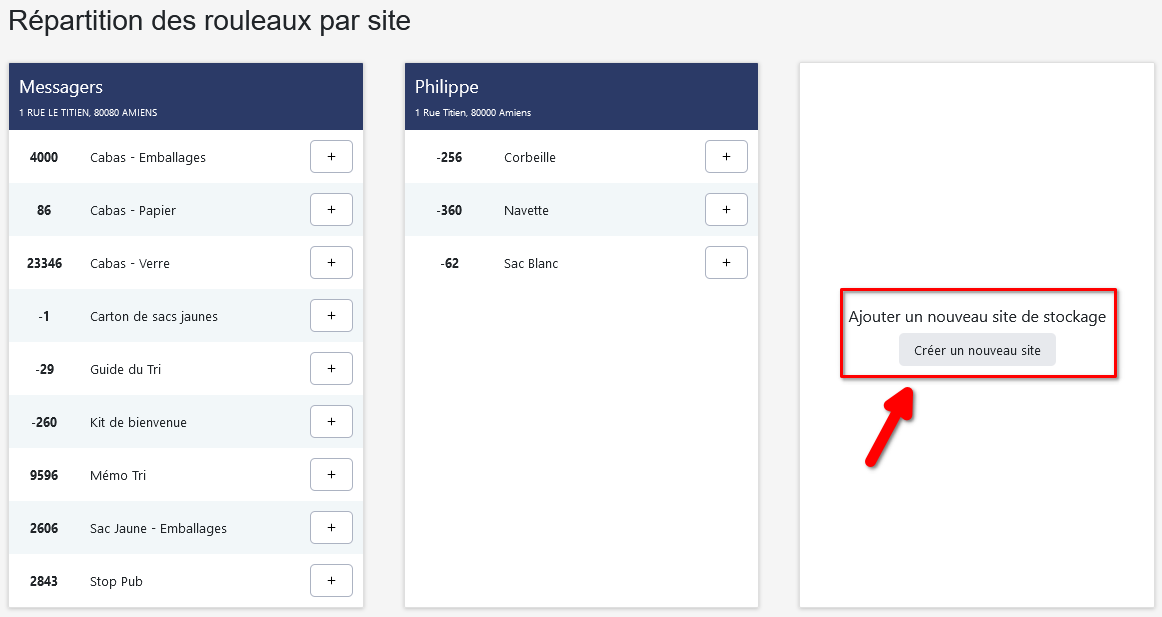The height and width of the screenshot is (617, 1162).
Task: Click the plus button for Stop Pub
Action: (x=331, y=581)
